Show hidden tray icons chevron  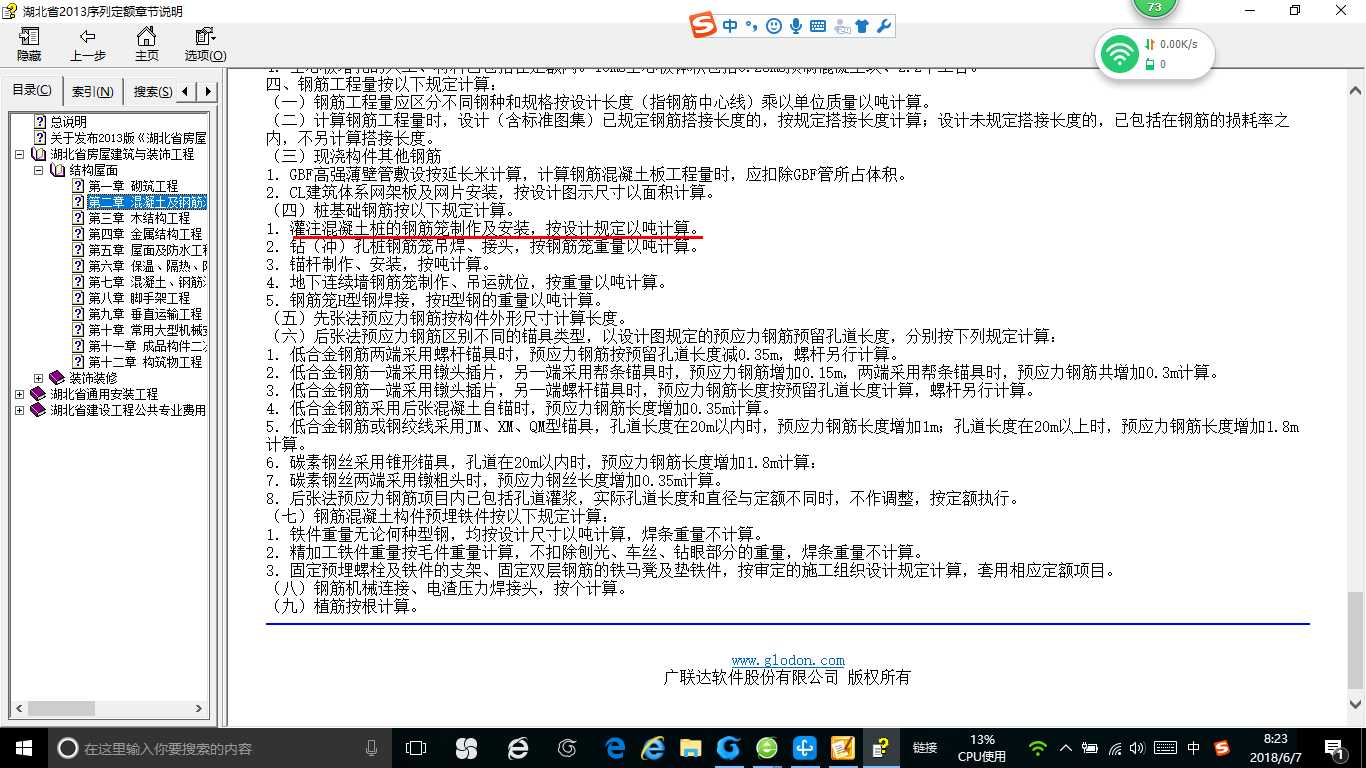click(1067, 748)
